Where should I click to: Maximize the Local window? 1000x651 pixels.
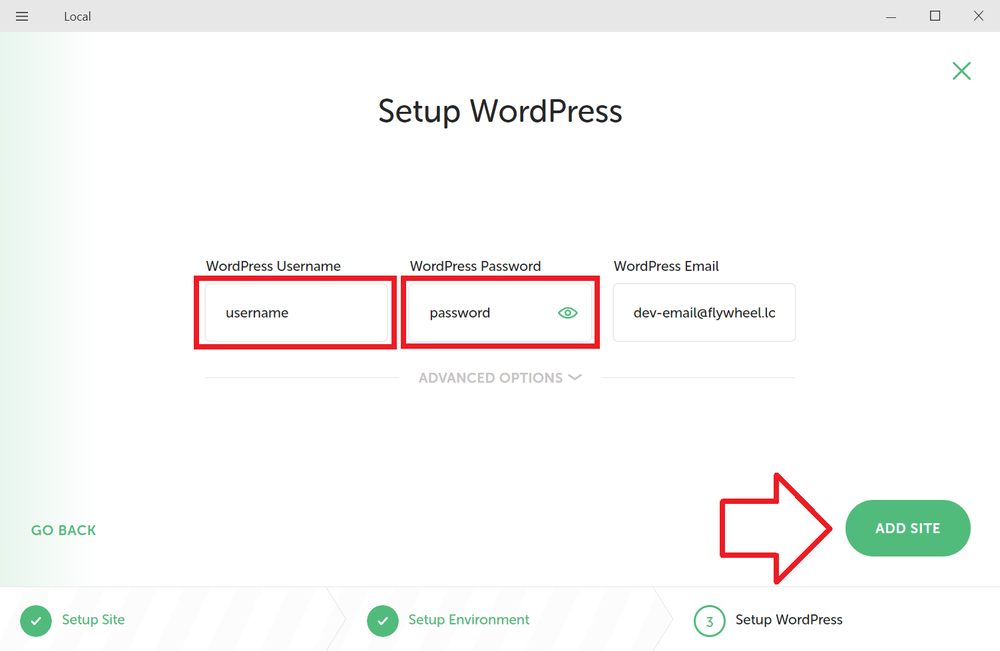(935, 16)
